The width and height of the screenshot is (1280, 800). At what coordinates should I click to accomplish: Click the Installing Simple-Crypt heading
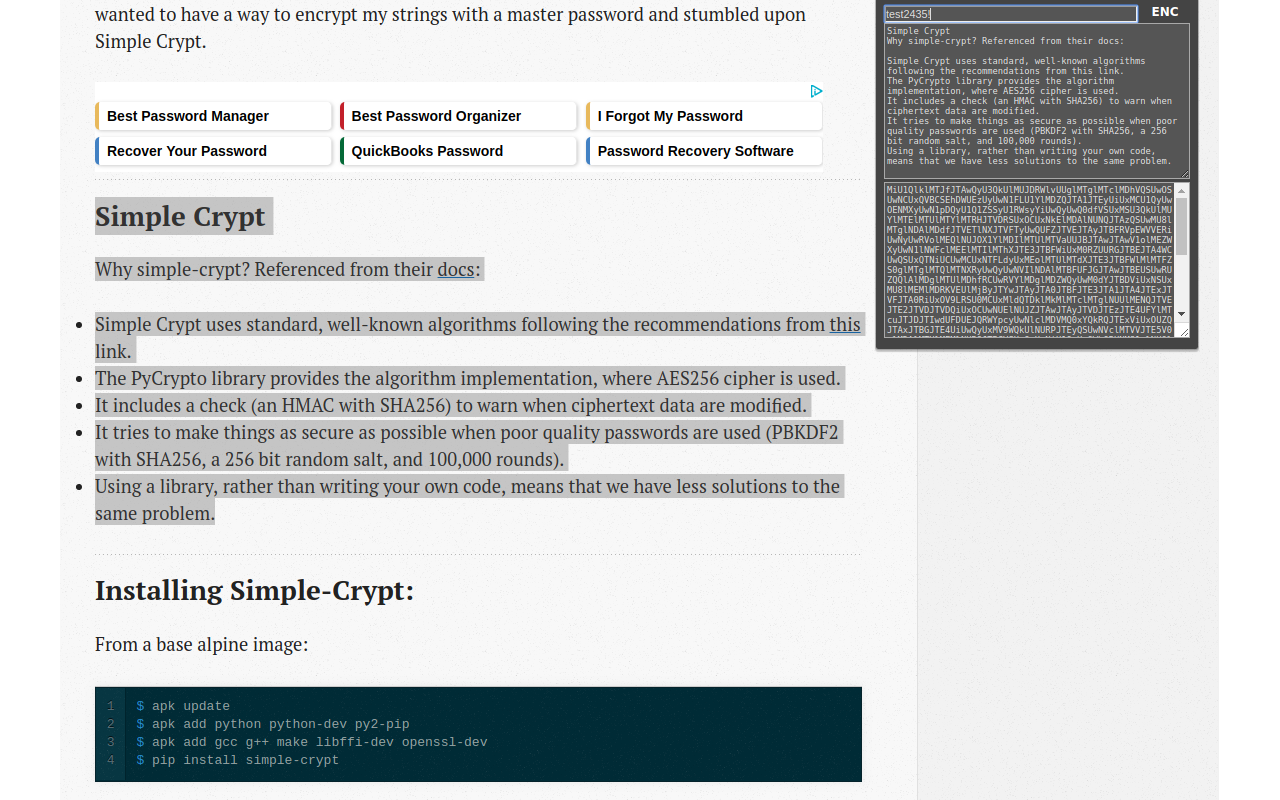click(x=254, y=590)
